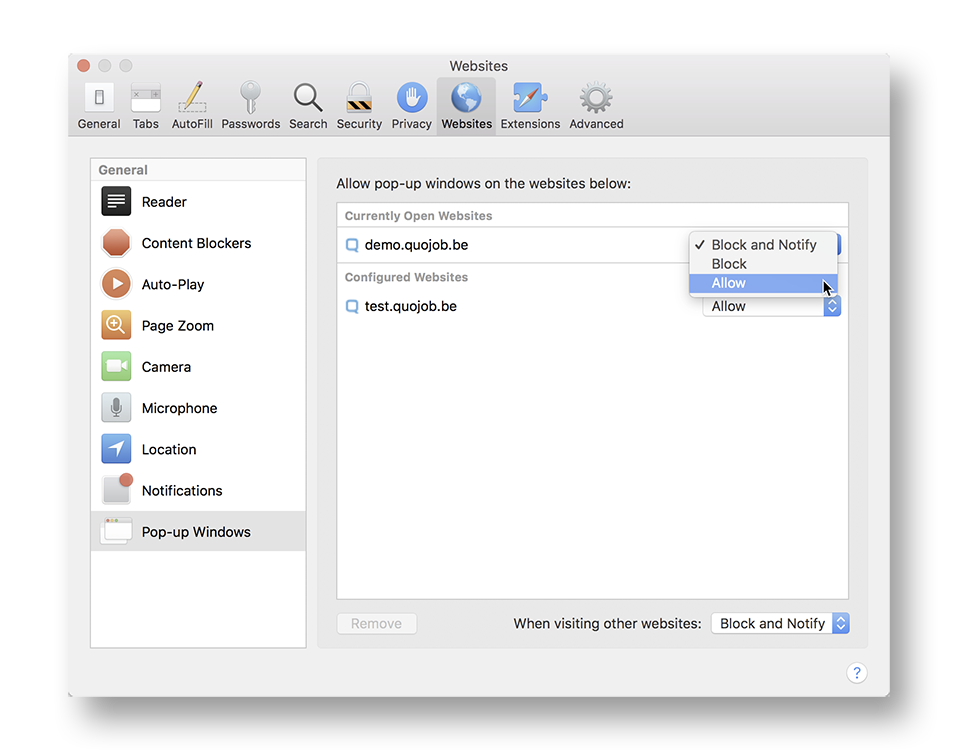Image resolution: width=958 pixels, height=750 pixels.
Task: Switch to the Extensions tab label
Action: click(530, 124)
